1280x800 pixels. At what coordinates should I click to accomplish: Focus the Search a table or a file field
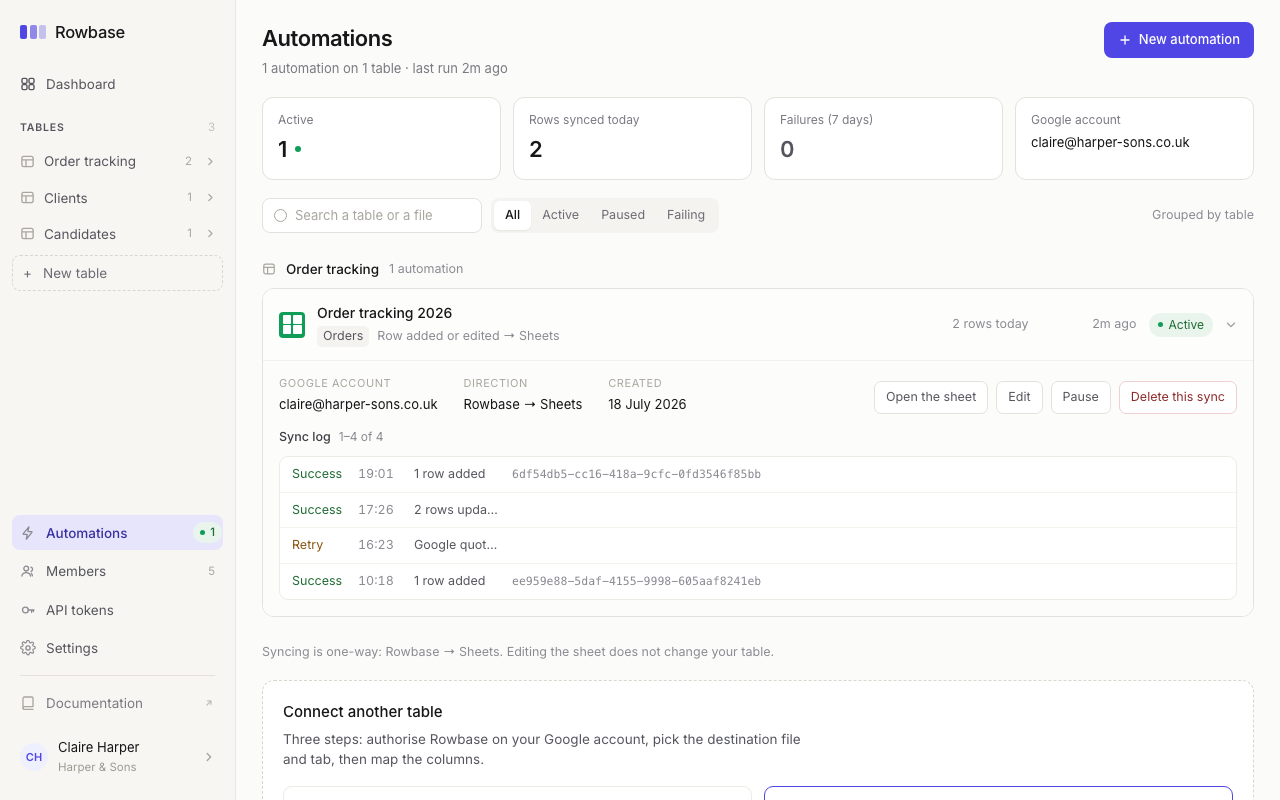coord(372,215)
